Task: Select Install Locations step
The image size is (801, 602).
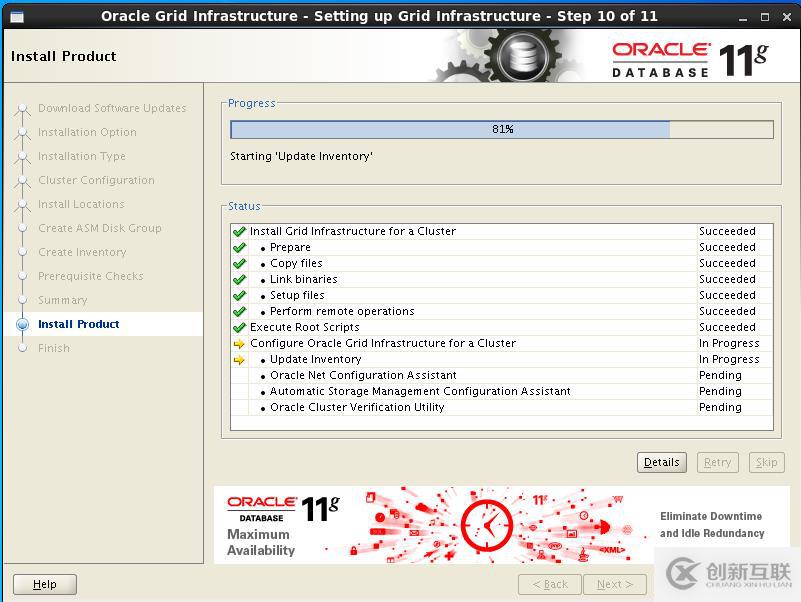Action: (x=81, y=204)
